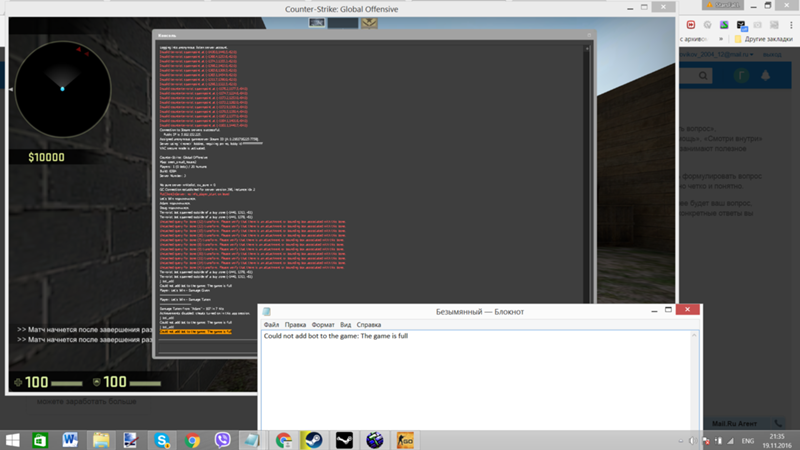Open the paint app taskbar icon beside Explorer
The height and width of the screenshot is (450, 800).
[131, 440]
